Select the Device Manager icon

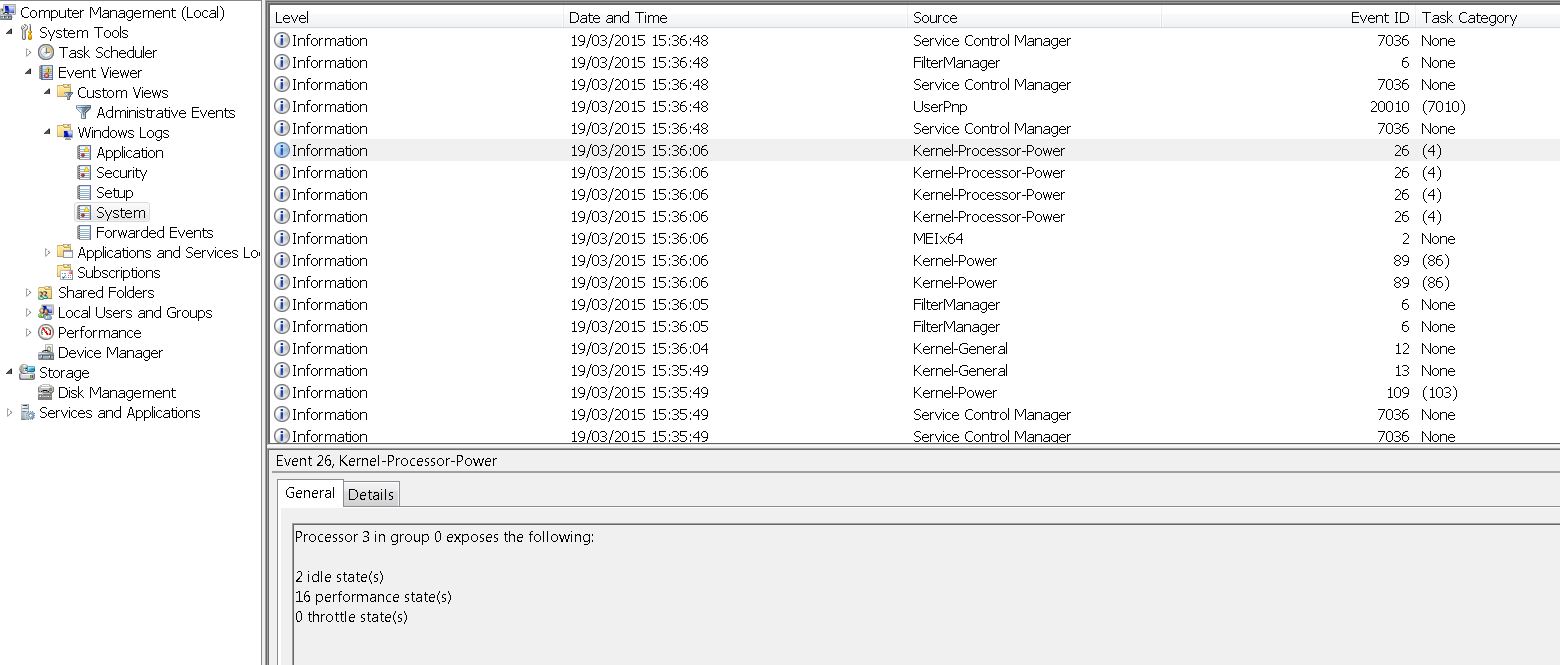(46, 352)
